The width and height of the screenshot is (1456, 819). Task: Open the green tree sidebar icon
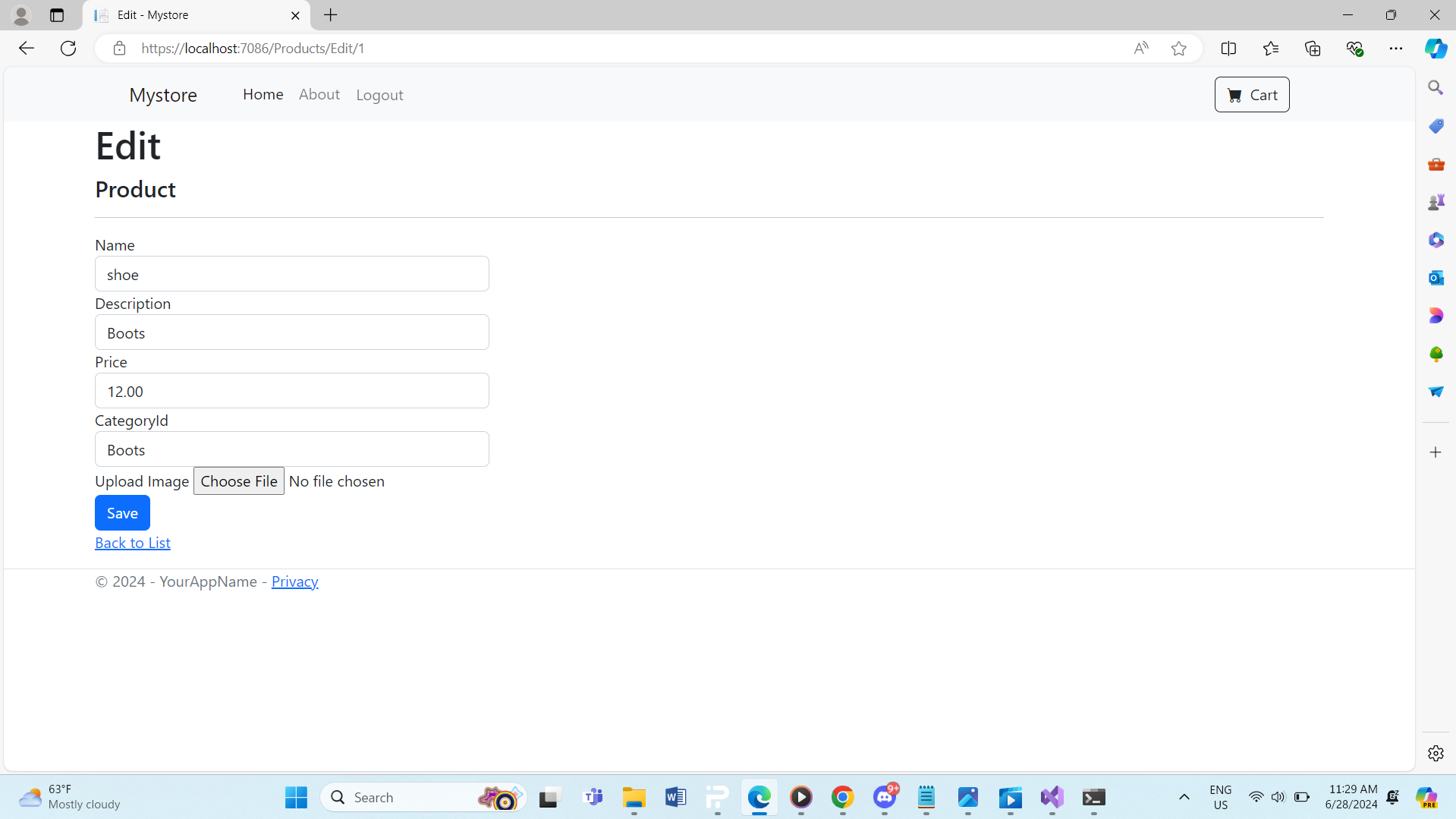1436,354
